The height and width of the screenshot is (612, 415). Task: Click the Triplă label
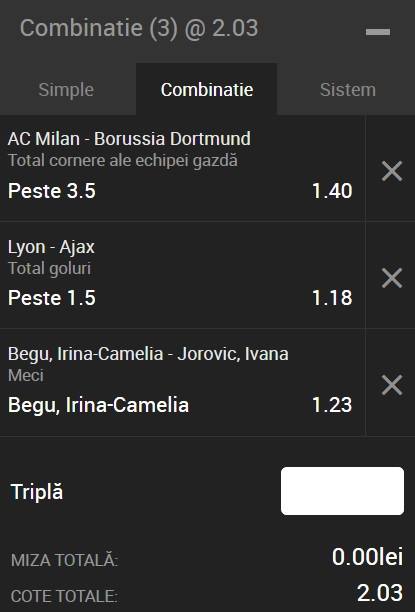[37, 491]
